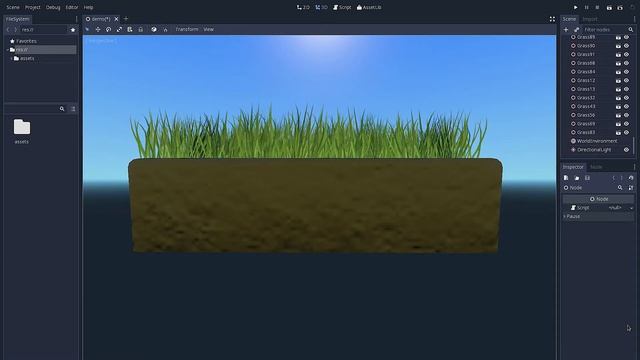
Task: Open the Transform dropdown menu
Action: [187, 29]
